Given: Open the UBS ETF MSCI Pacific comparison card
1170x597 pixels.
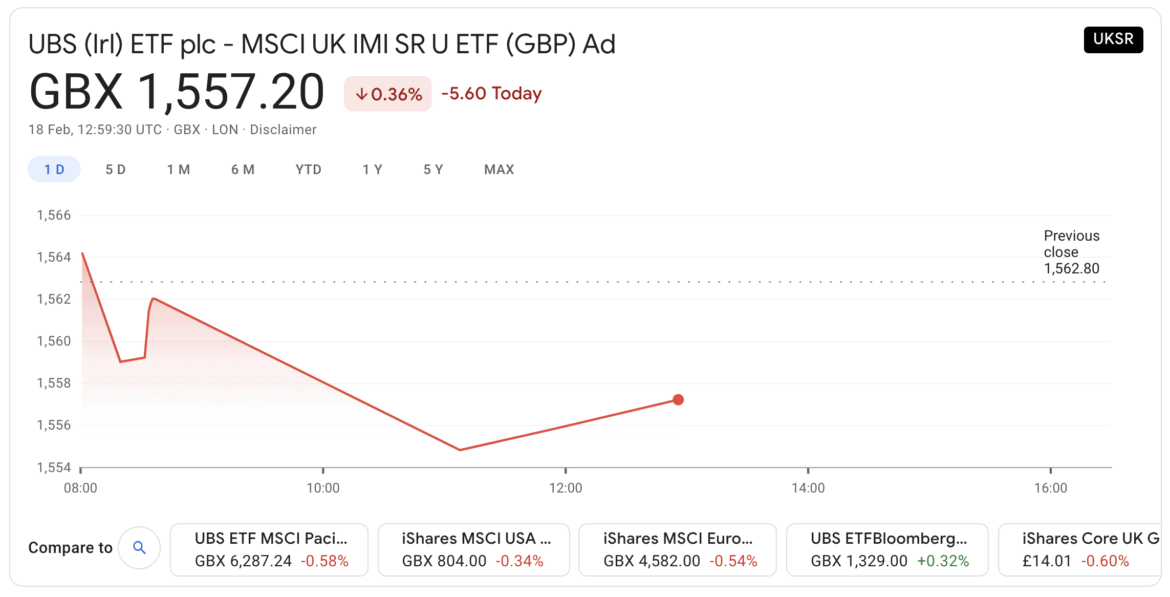Looking at the screenshot, I should pos(268,549).
